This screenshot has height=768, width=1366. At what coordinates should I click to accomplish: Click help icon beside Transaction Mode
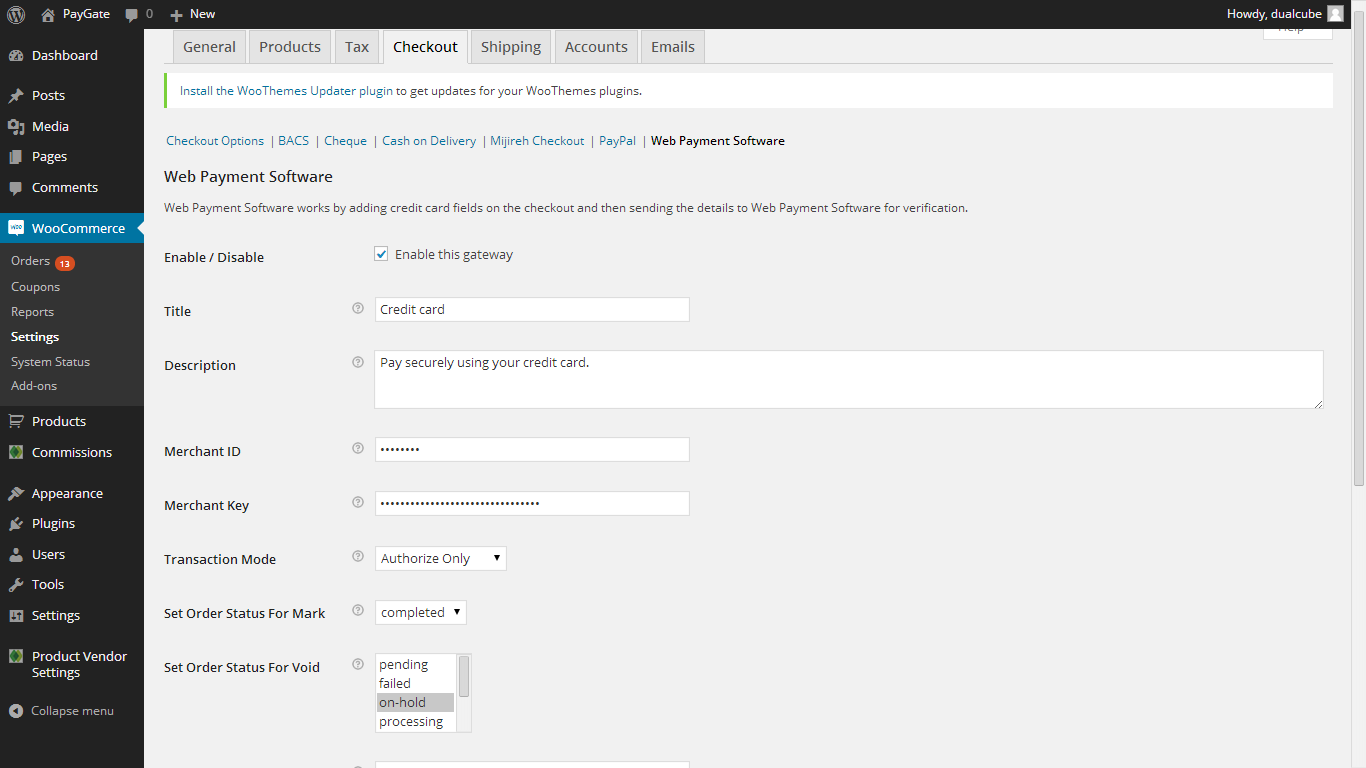tap(358, 556)
